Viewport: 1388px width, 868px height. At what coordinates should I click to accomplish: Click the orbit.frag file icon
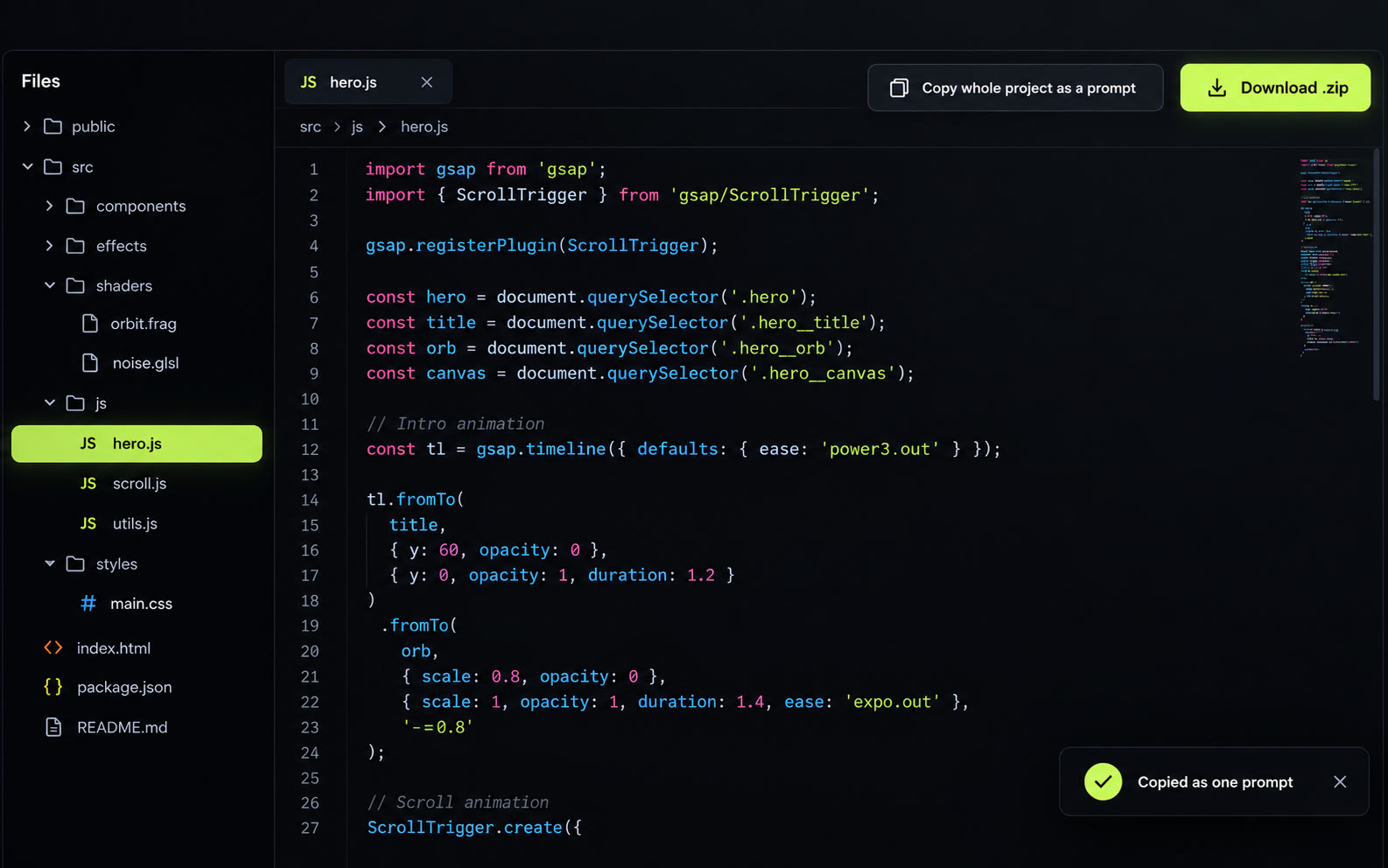pyautogui.click(x=89, y=324)
